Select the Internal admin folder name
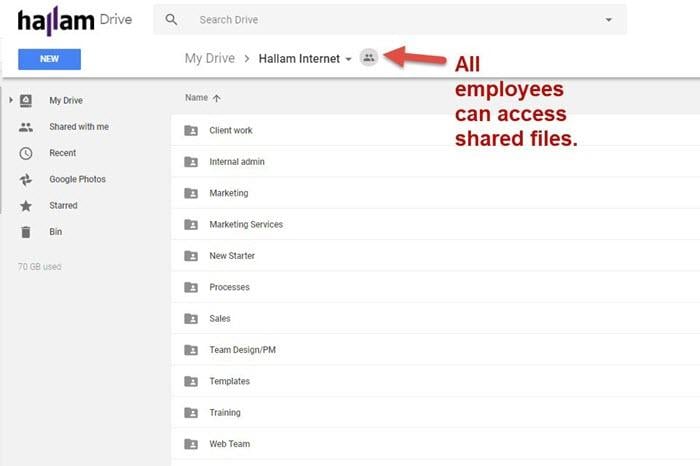700x466 pixels. pyautogui.click(x=237, y=162)
